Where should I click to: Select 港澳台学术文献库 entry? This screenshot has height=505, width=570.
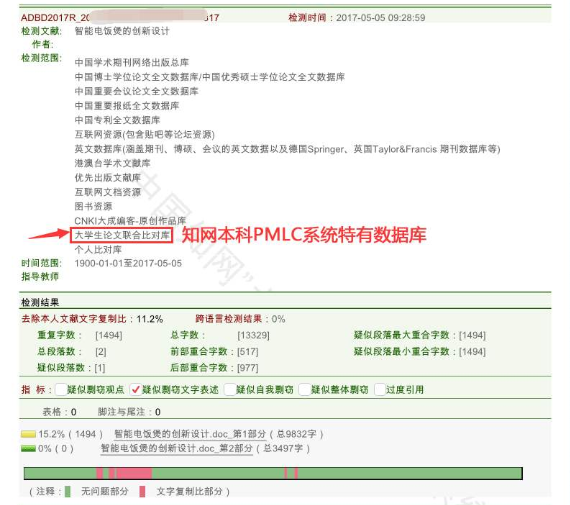coord(112,163)
